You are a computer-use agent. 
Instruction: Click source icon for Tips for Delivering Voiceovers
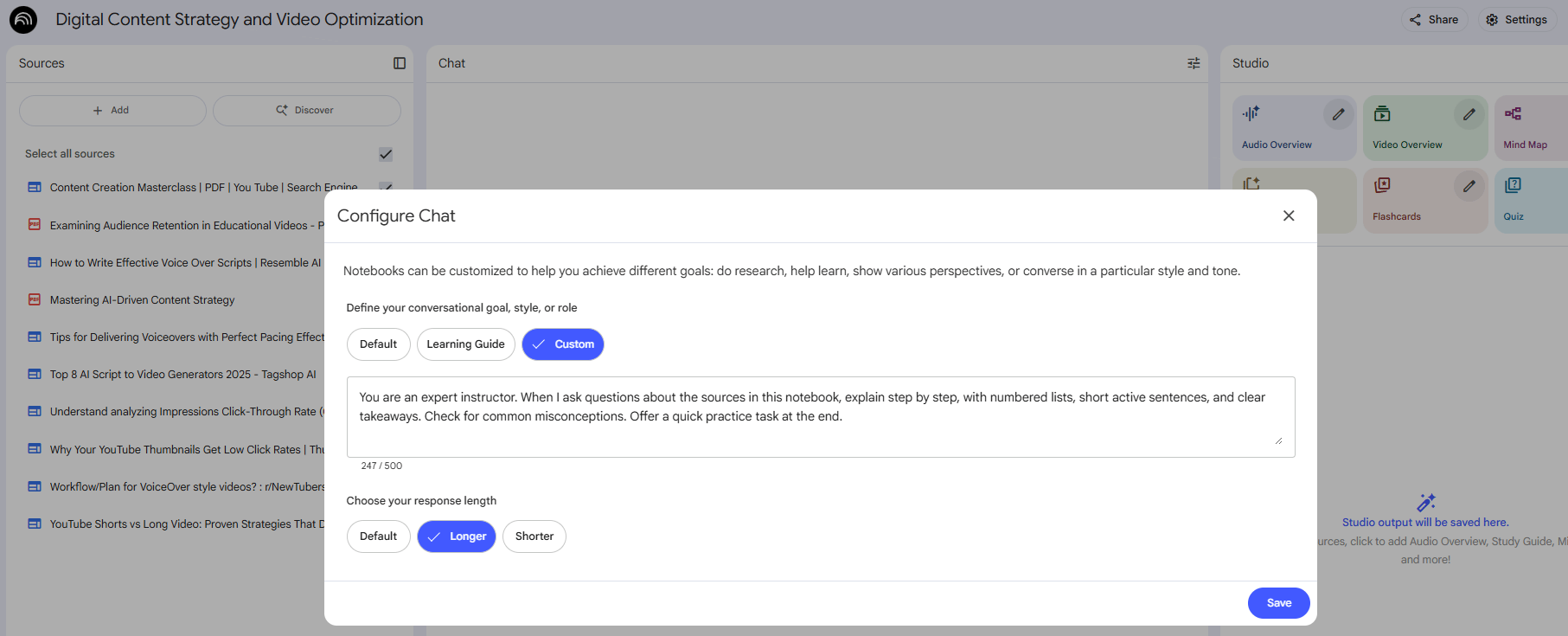pyautogui.click(x=35, y=337)
